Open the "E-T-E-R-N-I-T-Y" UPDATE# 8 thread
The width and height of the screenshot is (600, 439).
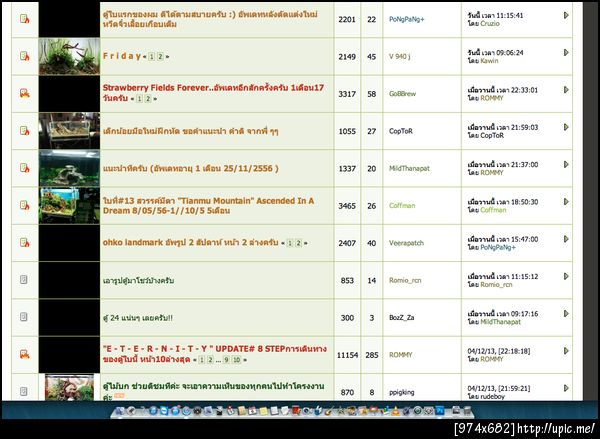click(215, 354)
